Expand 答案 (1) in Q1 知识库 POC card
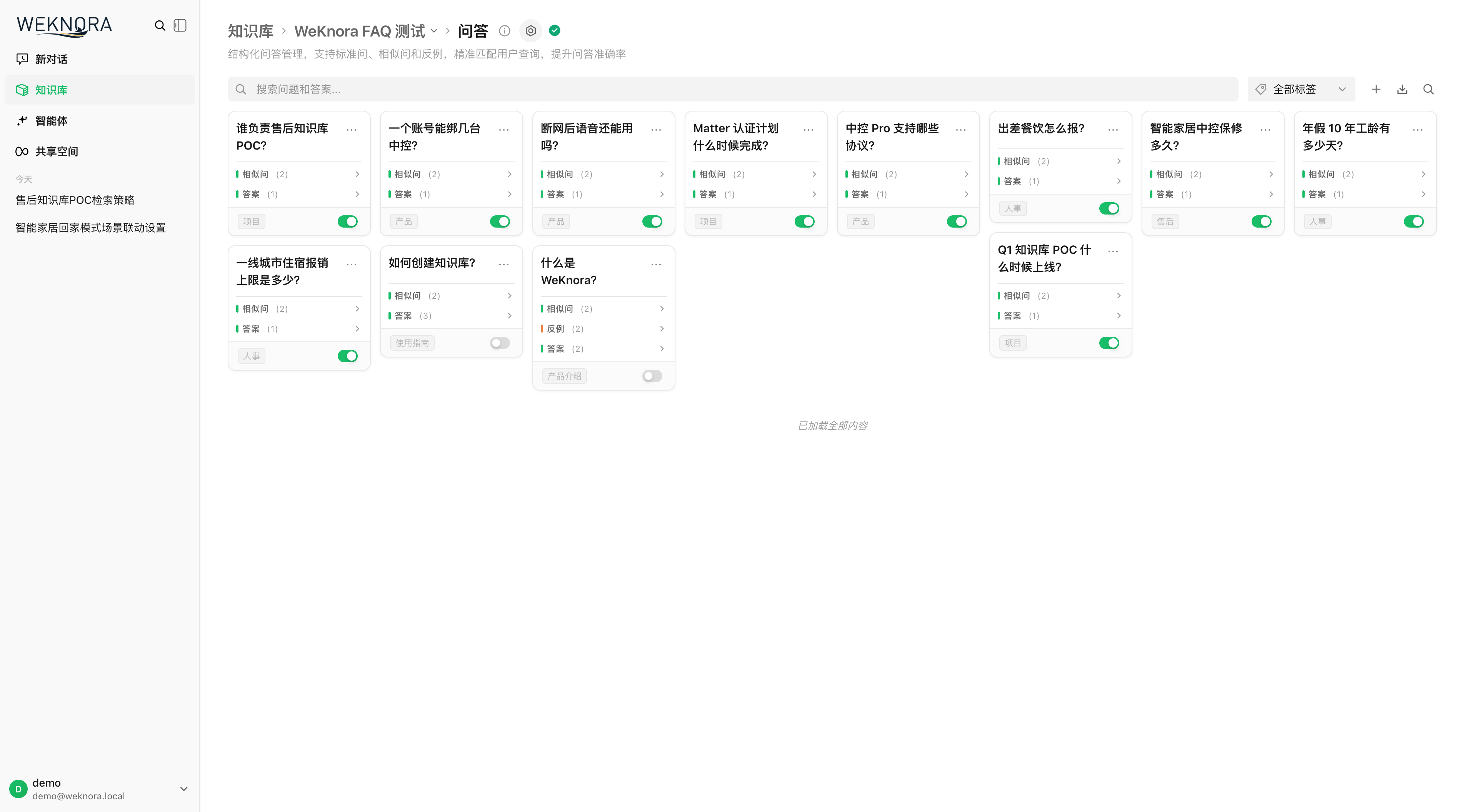Screen dimensions: 1477x812 [1060, 316]
